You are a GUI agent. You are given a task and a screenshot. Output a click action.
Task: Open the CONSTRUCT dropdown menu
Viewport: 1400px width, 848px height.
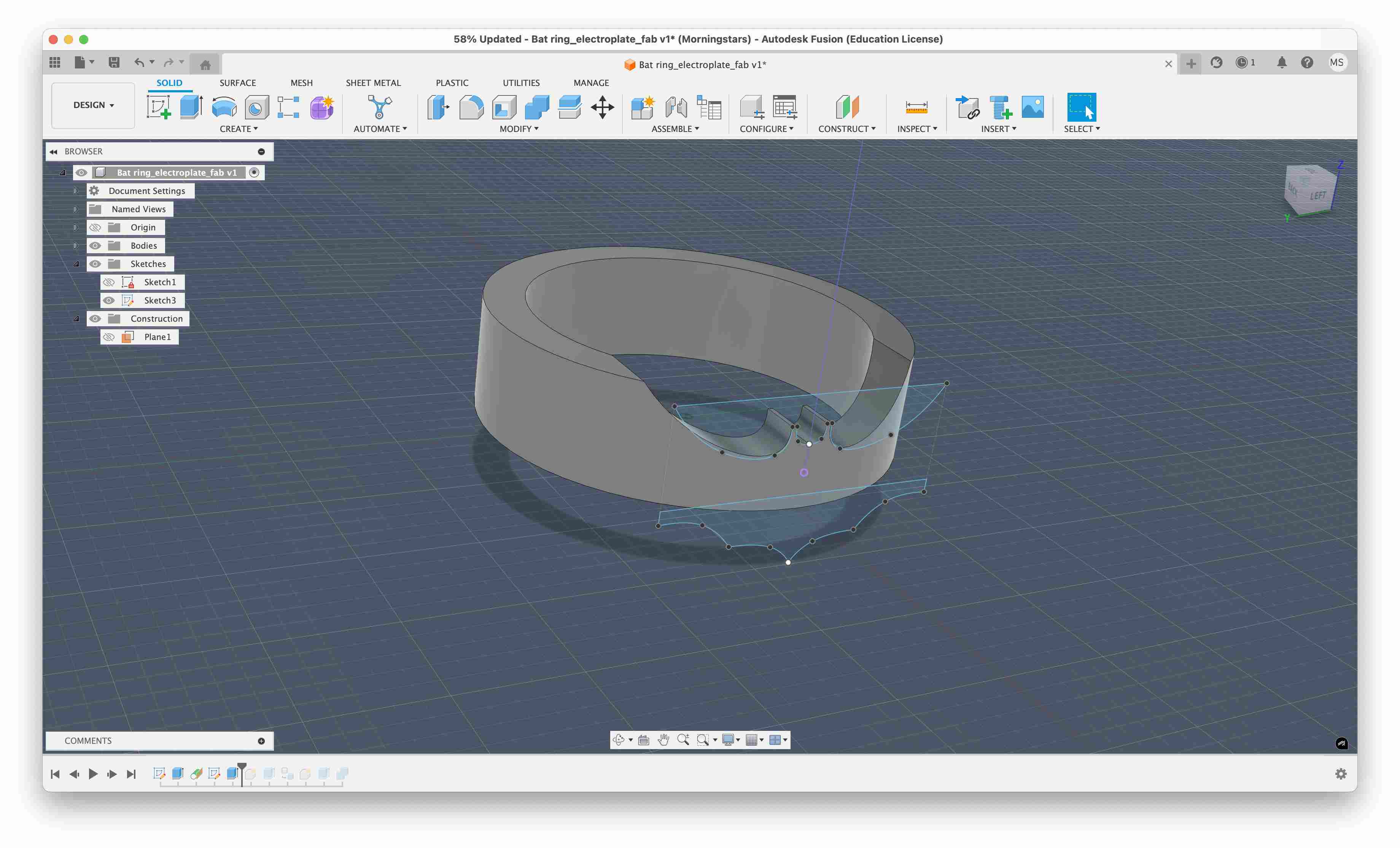coord(846,129)
